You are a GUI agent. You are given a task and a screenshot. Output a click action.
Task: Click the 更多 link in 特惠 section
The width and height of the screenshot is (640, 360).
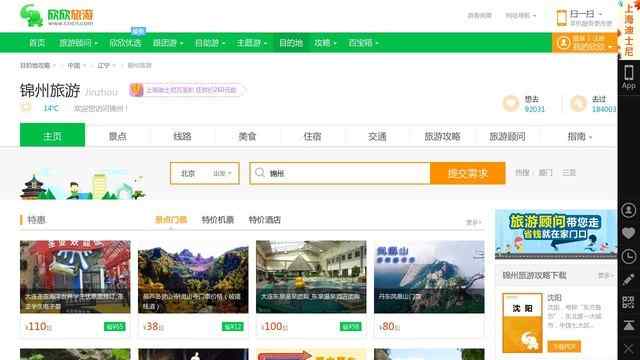click(473, 222)
